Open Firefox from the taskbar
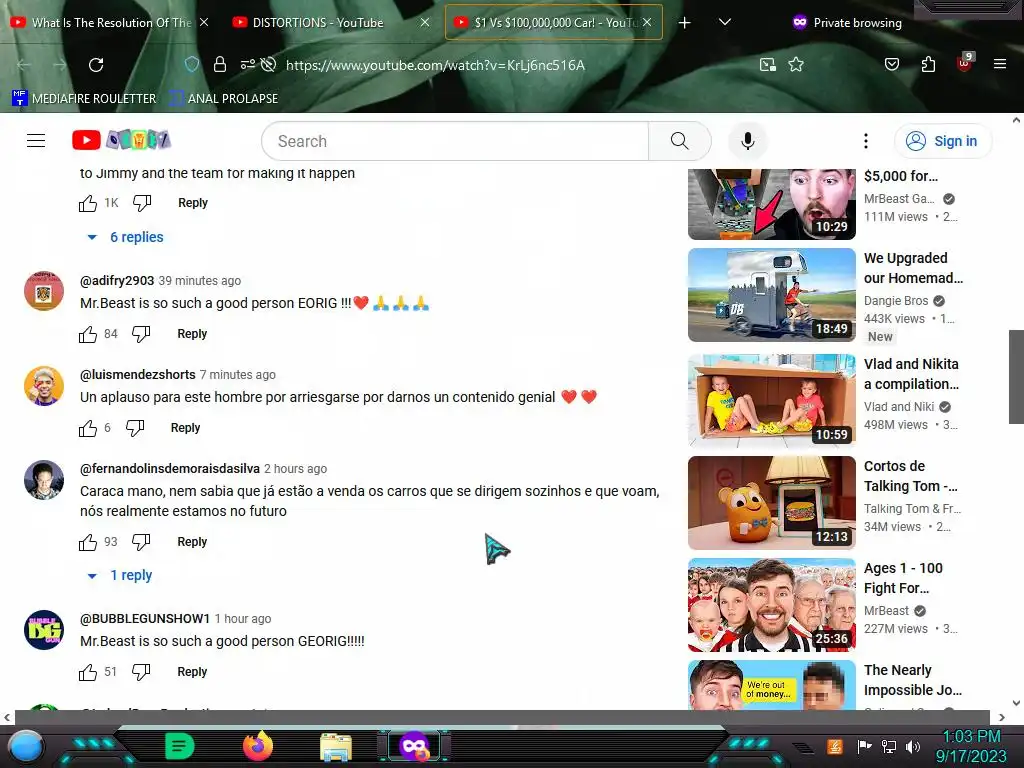The width and height of the screenshot is (1024, 768). pyautogui.click(x=258, y=746)
